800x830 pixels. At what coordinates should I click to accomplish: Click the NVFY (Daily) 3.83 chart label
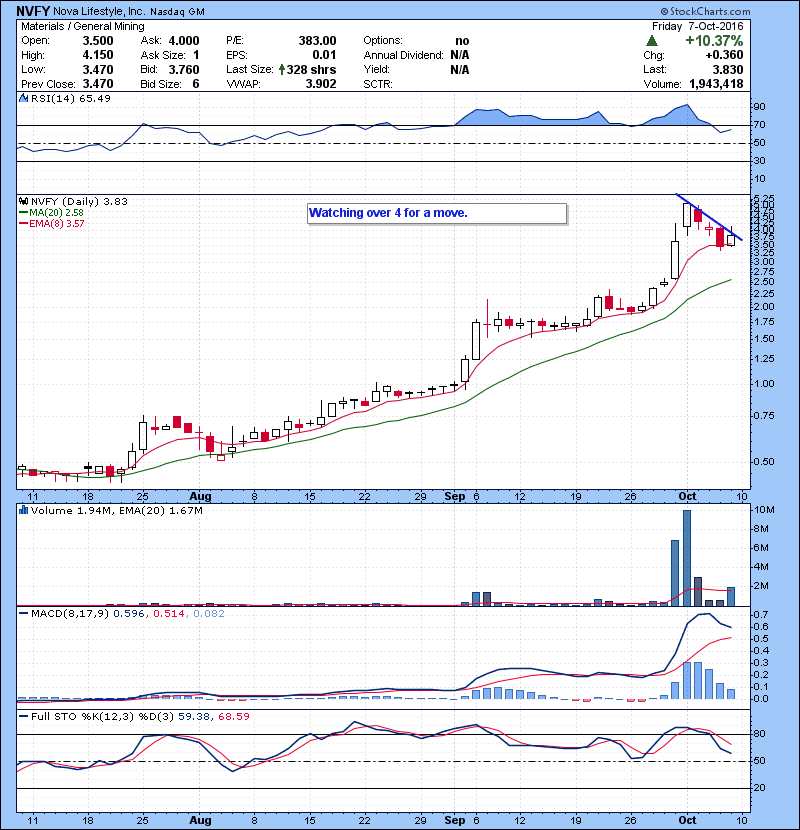(79, 201)
